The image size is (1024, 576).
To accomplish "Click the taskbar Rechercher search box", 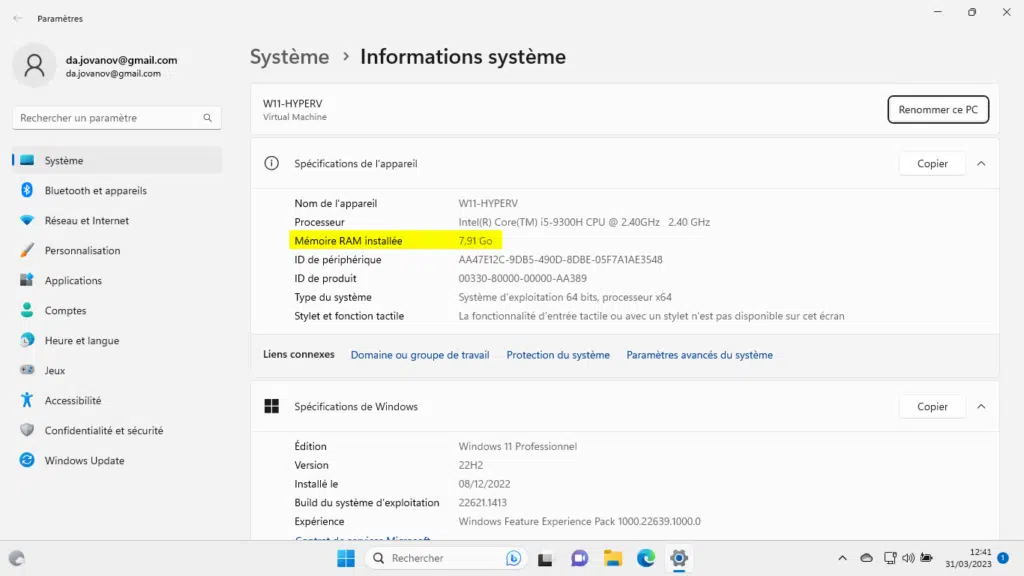I will click(x=446, y=558).
